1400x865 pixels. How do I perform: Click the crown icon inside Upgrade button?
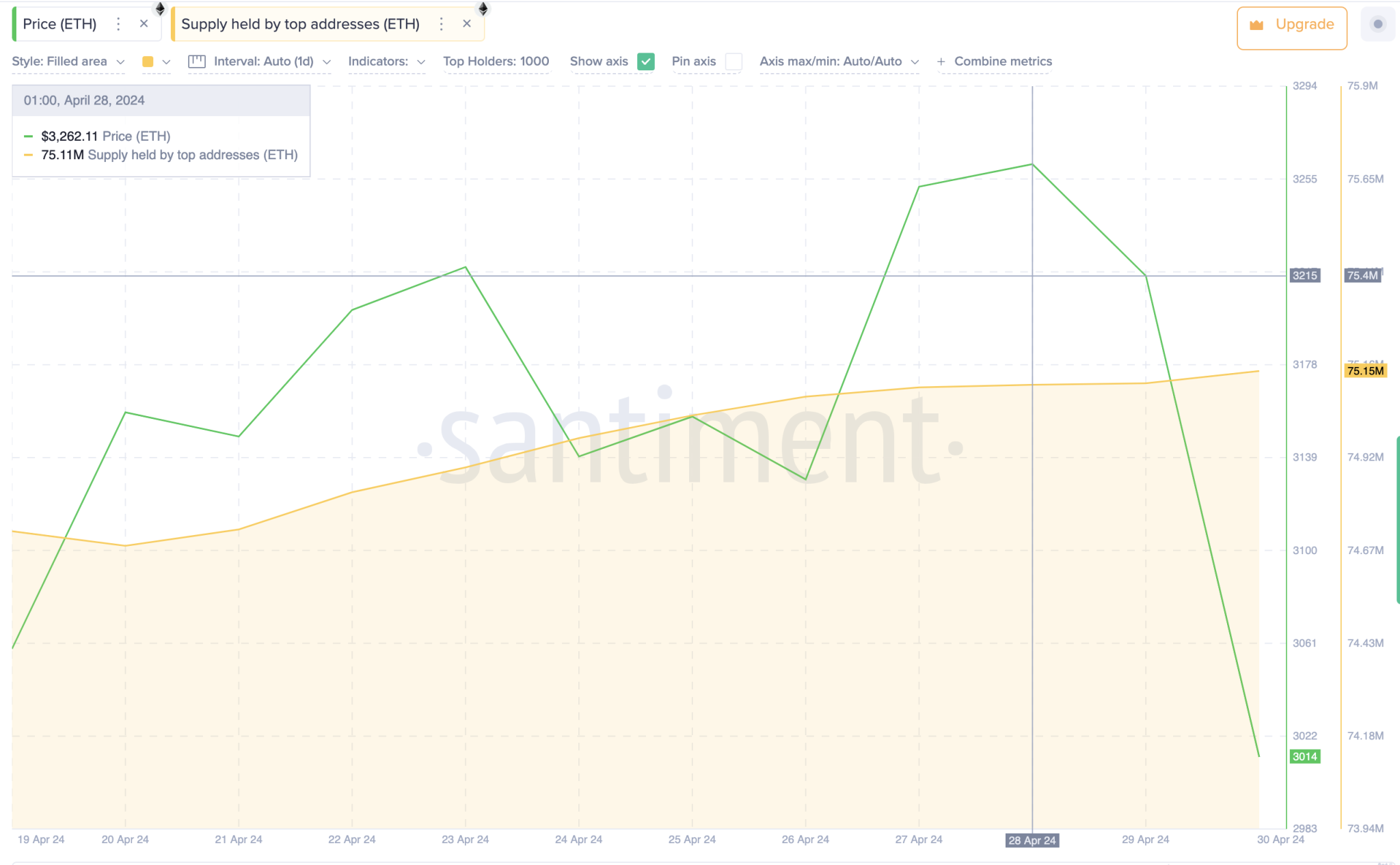[1258, 25]
